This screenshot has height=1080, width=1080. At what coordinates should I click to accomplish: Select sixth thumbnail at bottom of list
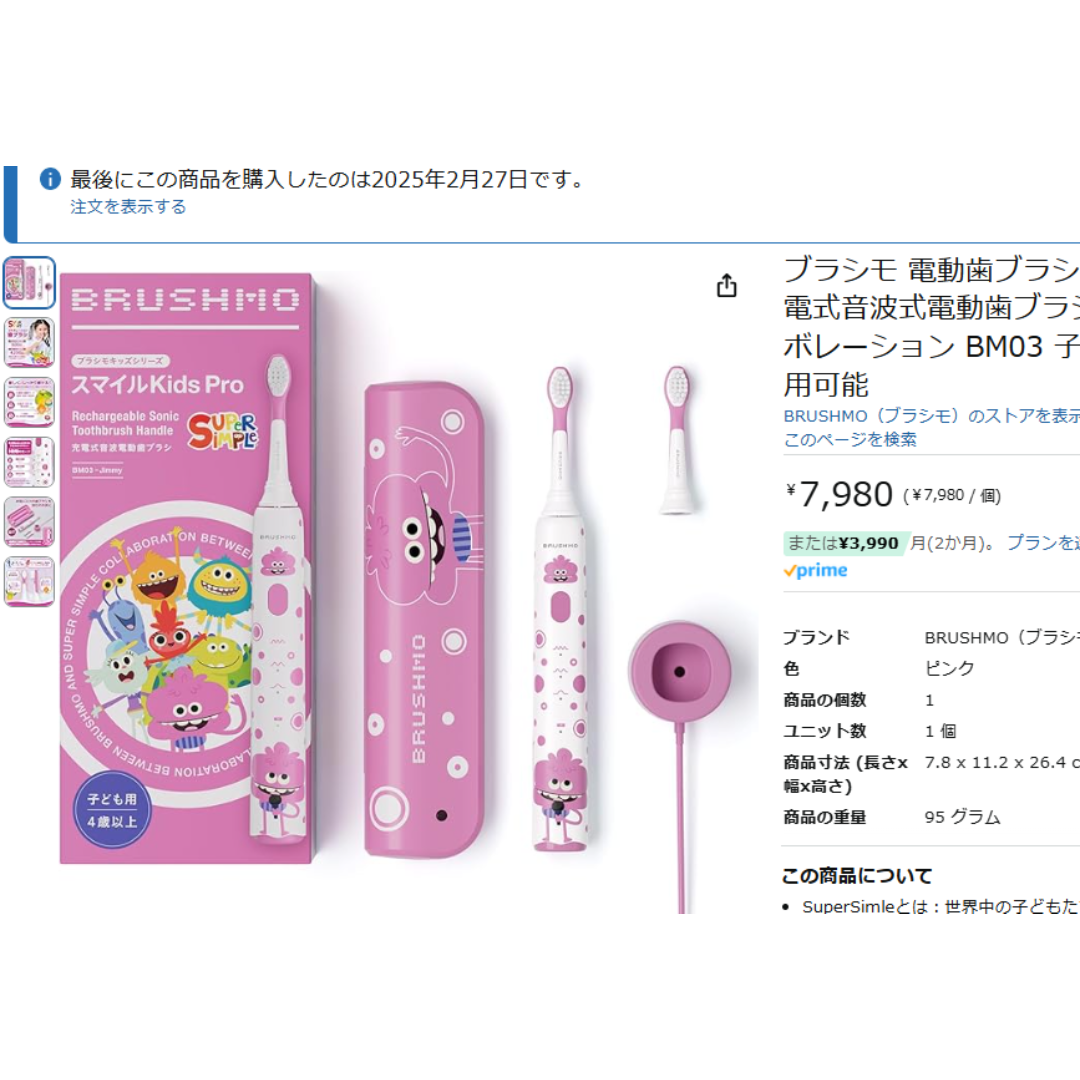29,582
